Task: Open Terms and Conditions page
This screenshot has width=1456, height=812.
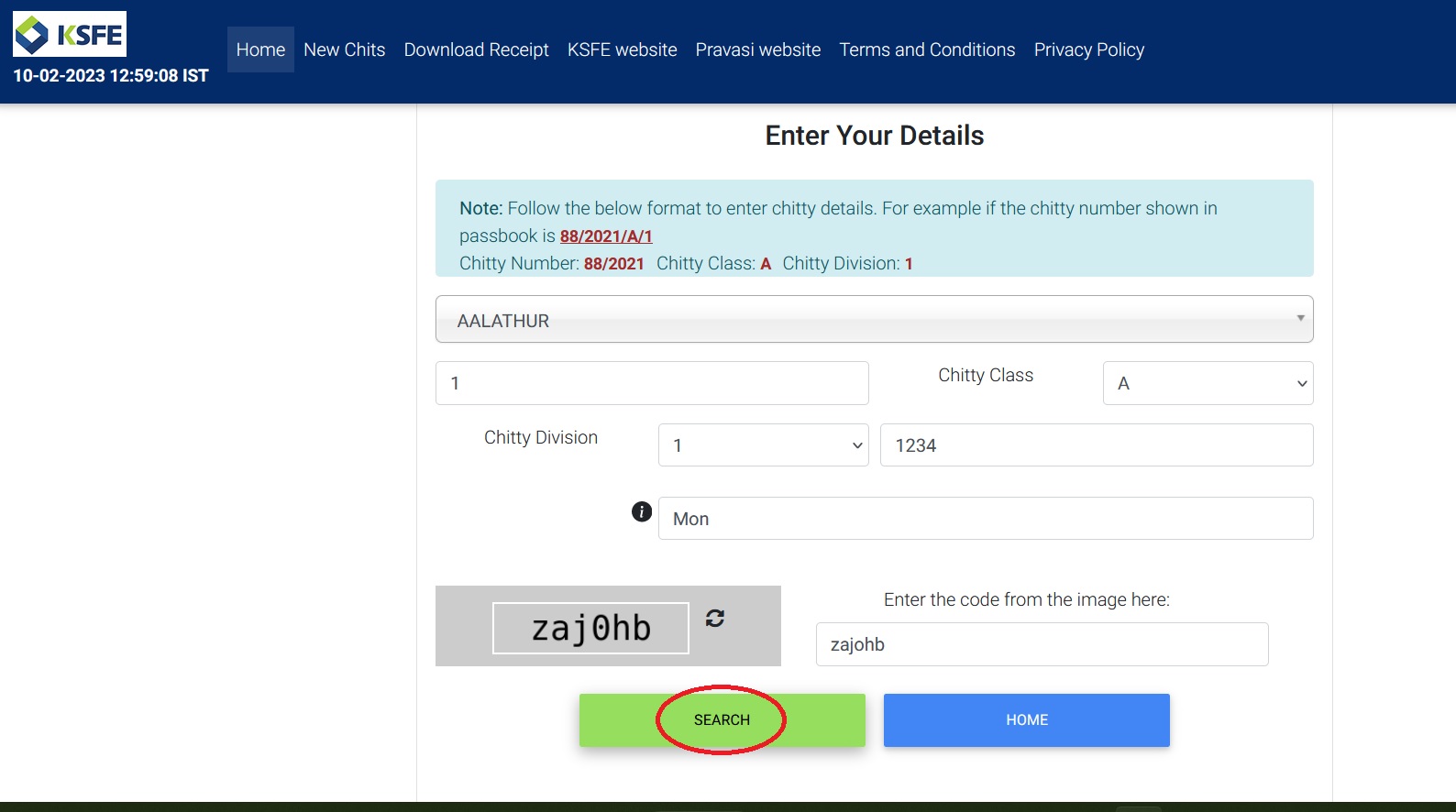Action: point(927,49)
